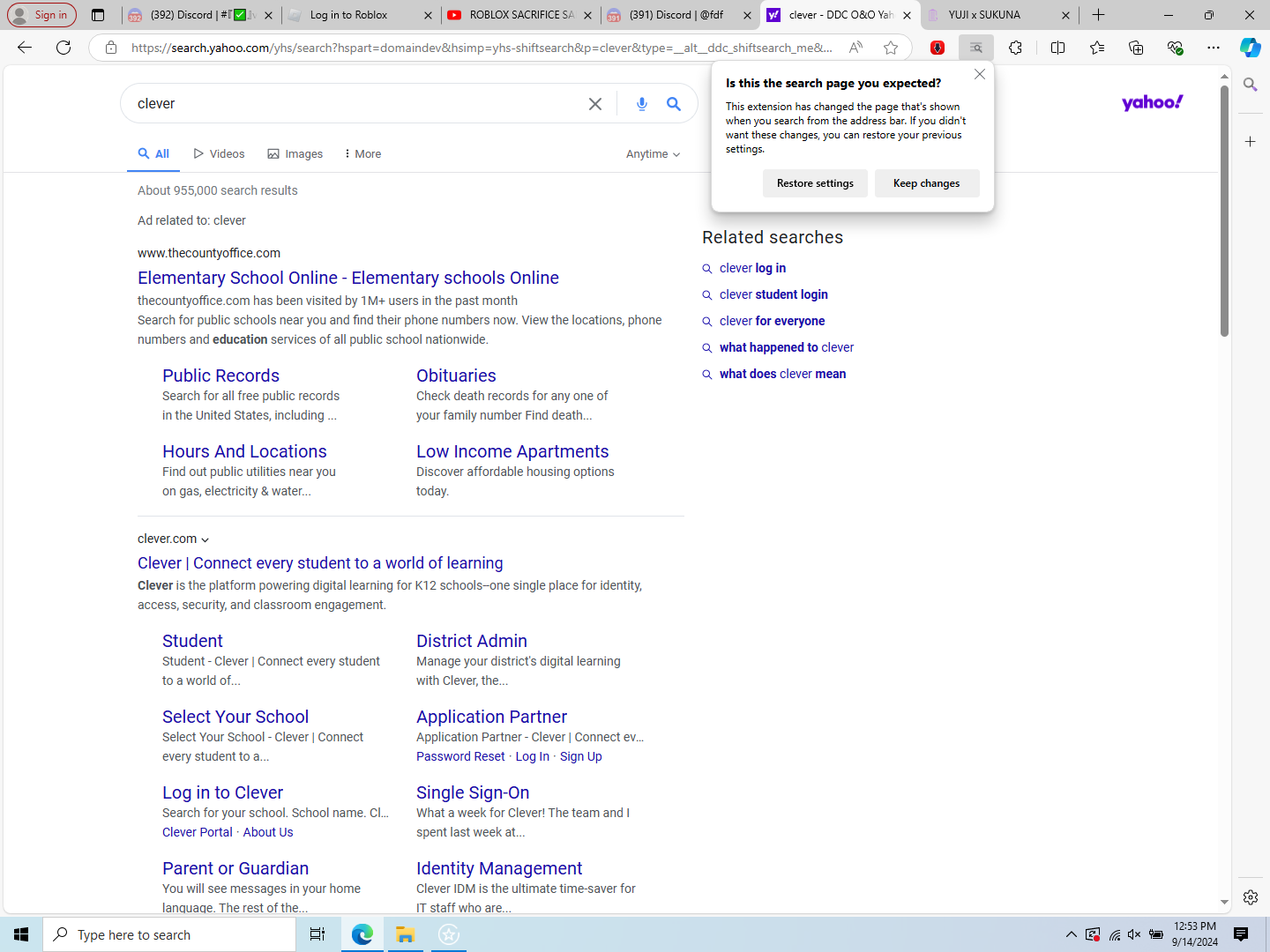1270x952 pixels.
Task: Open Task View on taskbar
Action: click(x=317, y=934)
